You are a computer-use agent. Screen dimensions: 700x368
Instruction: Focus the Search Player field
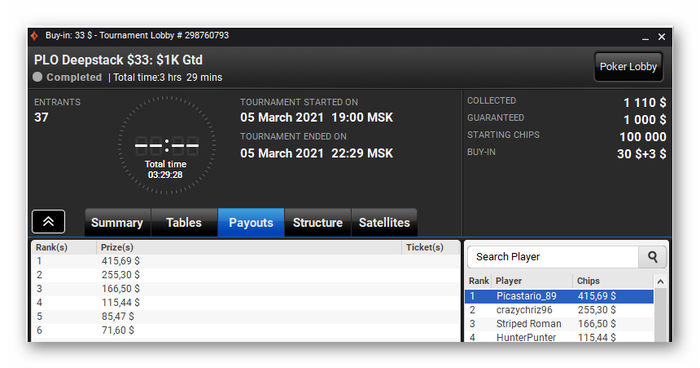click(553, 257)
